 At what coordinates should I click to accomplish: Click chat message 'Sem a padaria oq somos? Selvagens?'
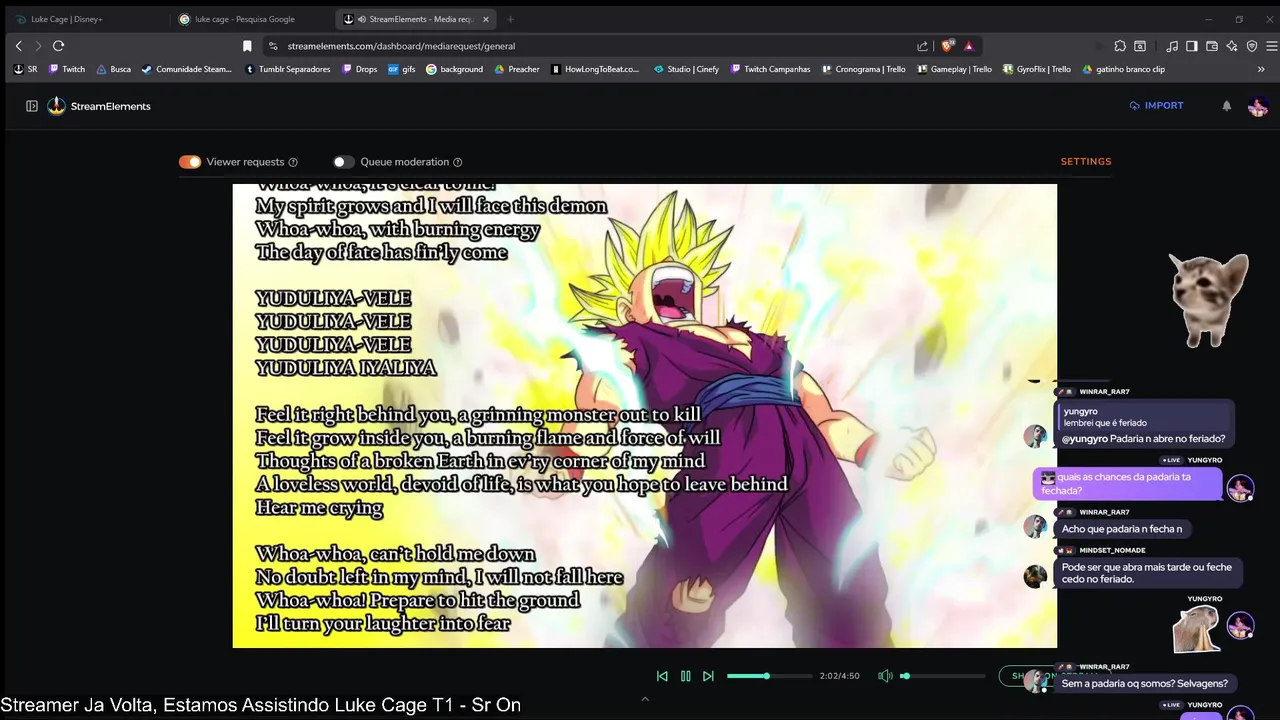pyautogui.click(x=1144, y=684)
